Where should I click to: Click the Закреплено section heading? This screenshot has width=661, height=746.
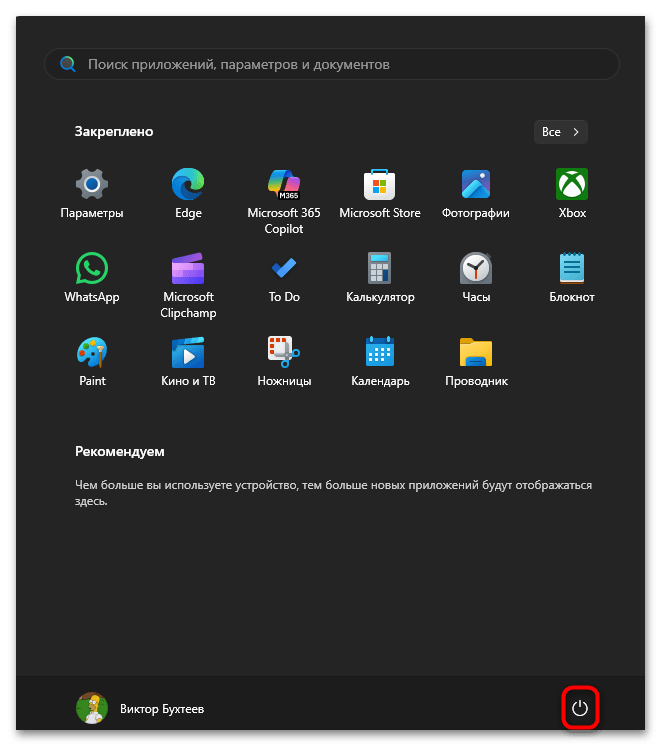tap(114, 131)
